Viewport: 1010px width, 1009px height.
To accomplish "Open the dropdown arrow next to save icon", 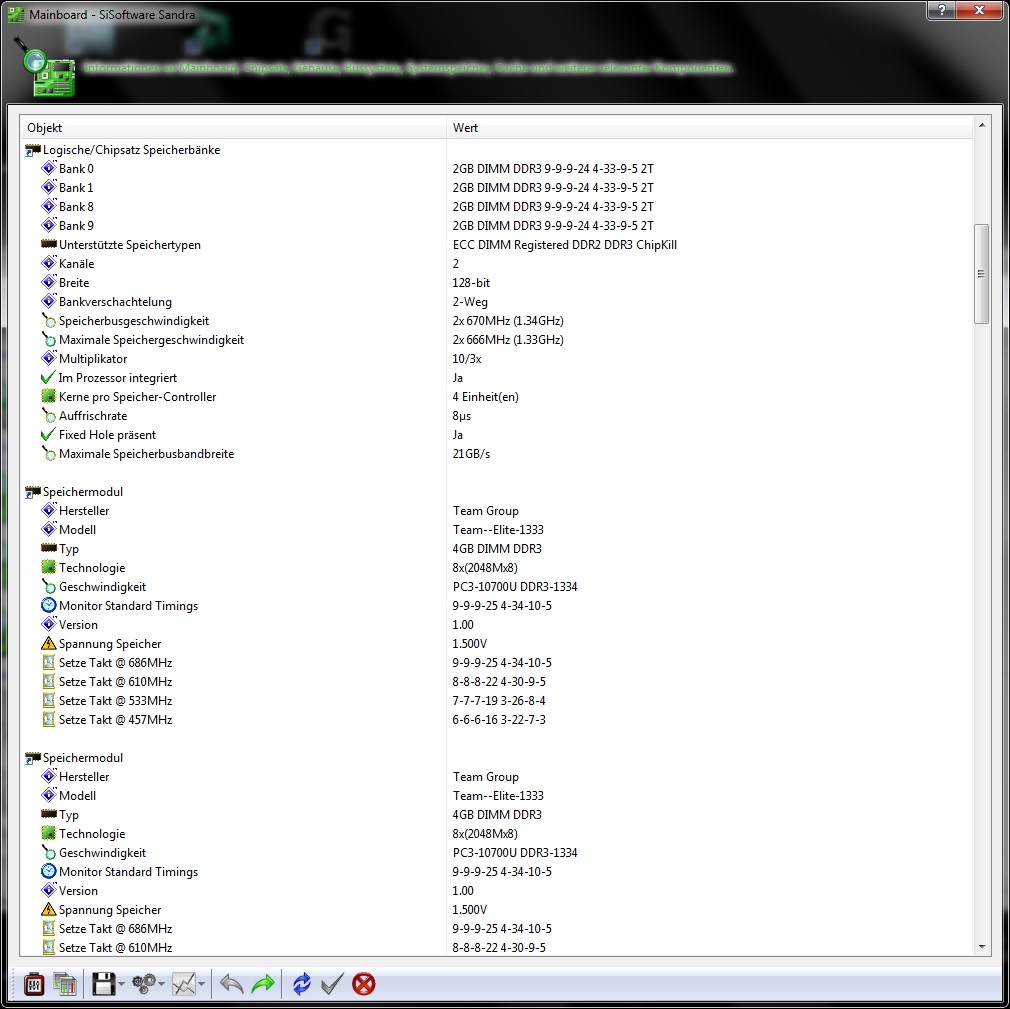I will (121, 984).
